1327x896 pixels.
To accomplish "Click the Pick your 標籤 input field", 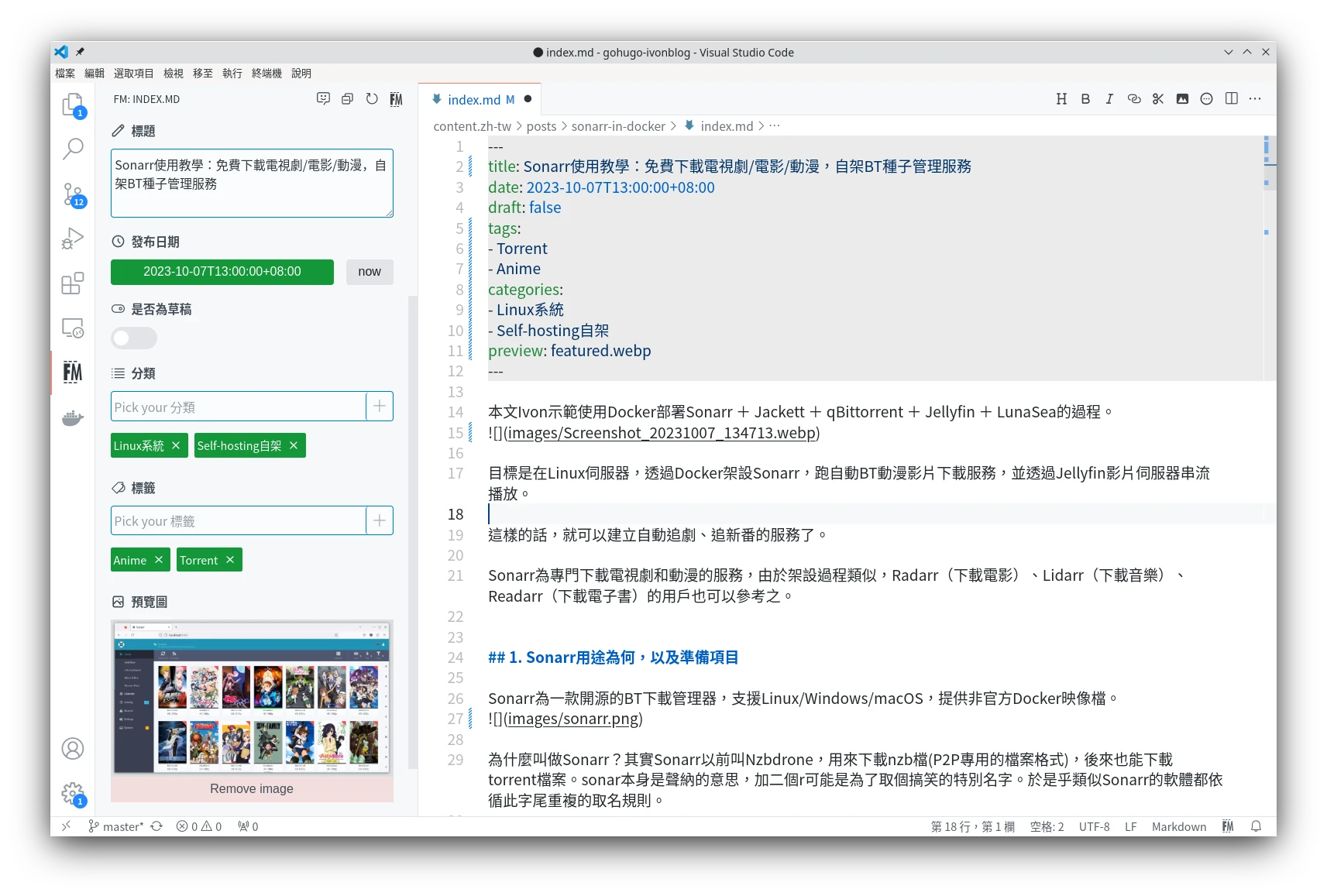I will click(239, 521).
